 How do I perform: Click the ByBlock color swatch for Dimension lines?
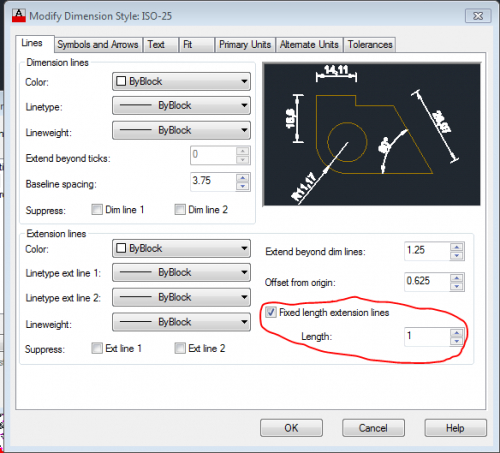coord(121,81)
